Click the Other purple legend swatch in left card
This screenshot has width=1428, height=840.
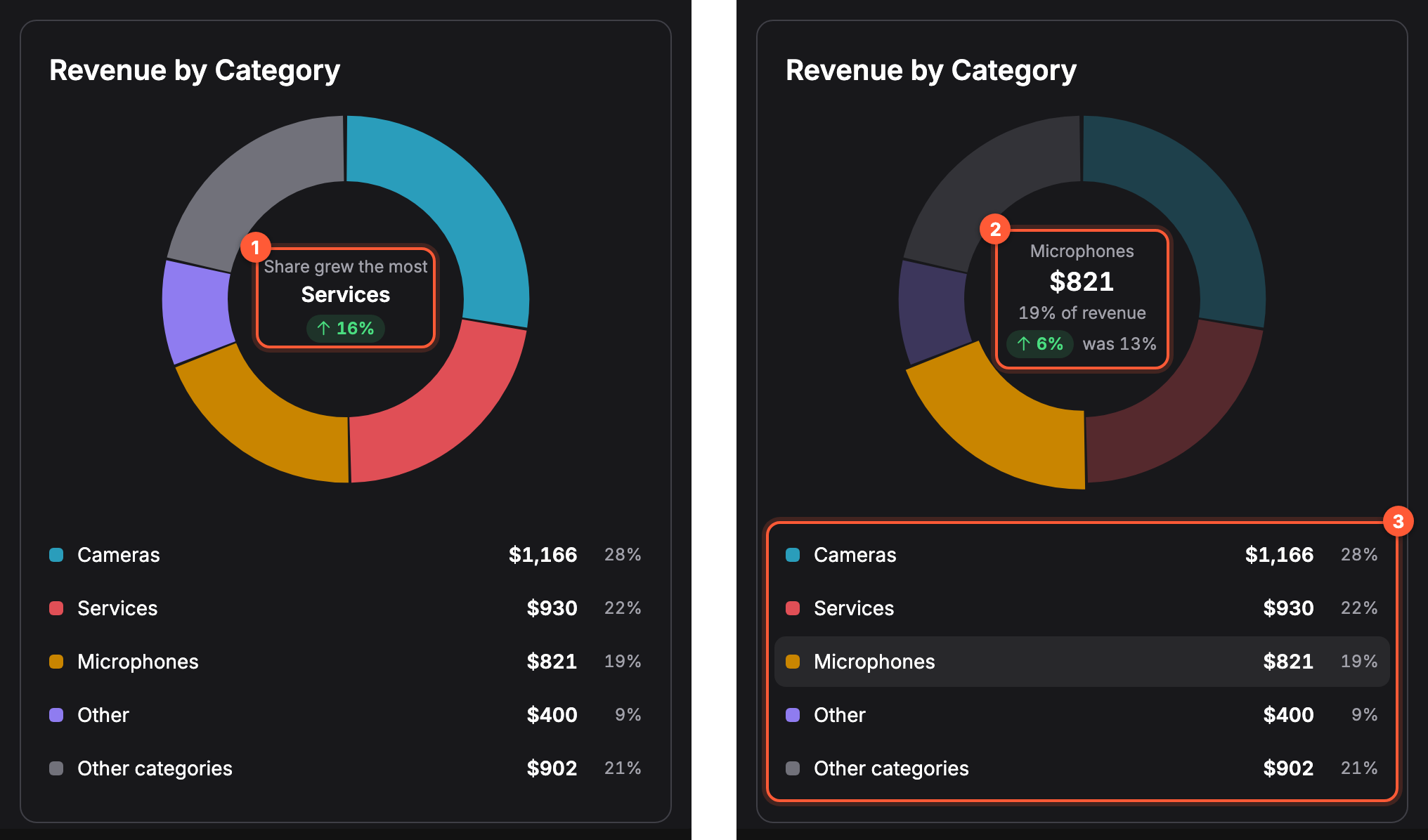pyautogui.click(x=56, y=715)
